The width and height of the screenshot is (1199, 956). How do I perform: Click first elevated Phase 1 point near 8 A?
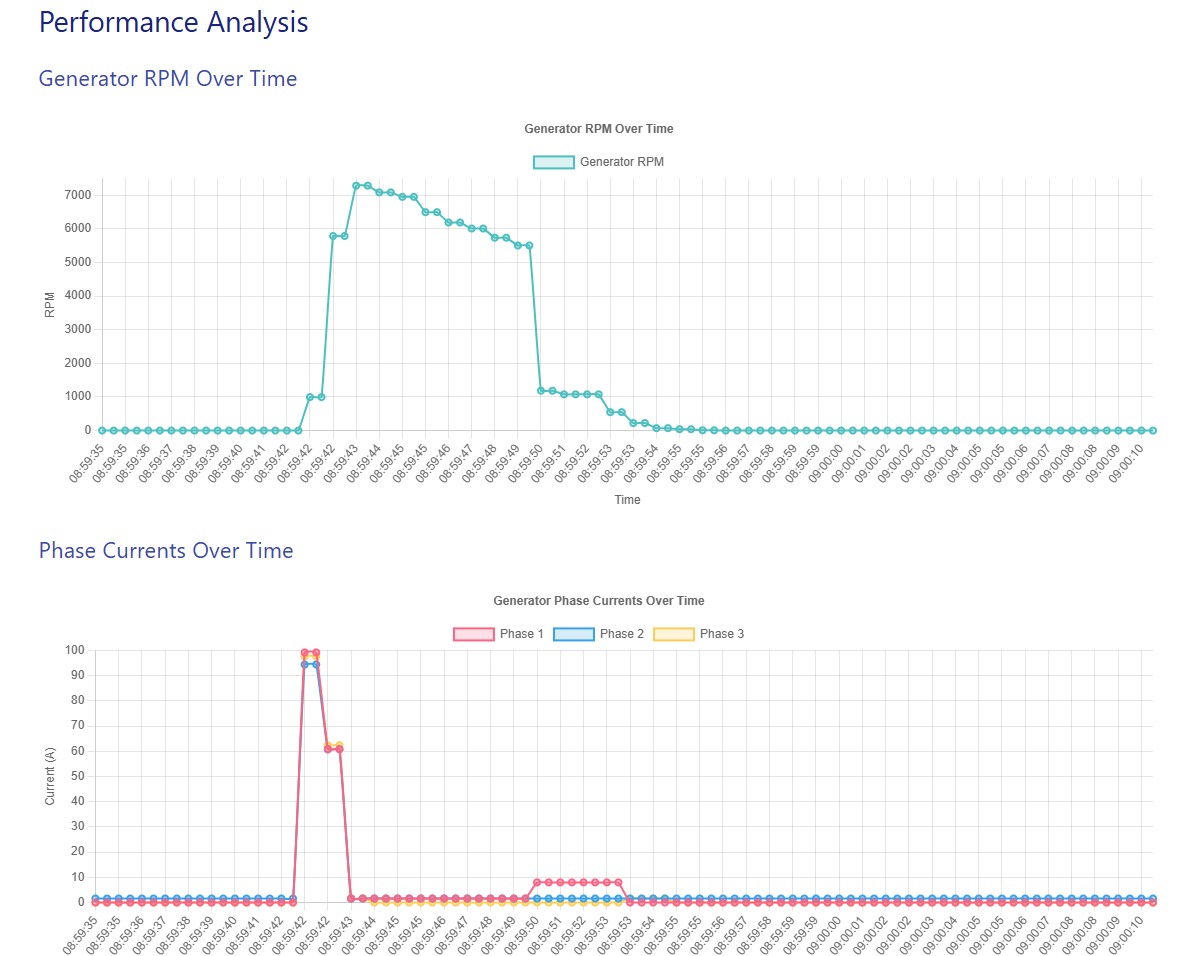[x=537, y=882]
